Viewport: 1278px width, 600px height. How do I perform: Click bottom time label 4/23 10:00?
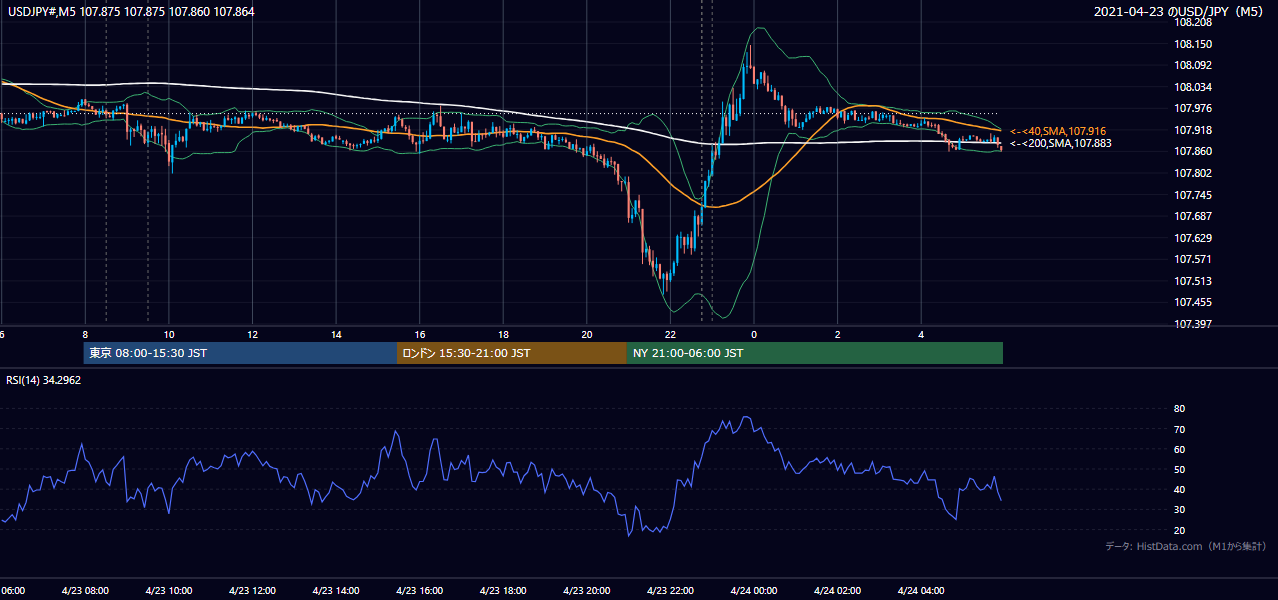click(169, 590)
